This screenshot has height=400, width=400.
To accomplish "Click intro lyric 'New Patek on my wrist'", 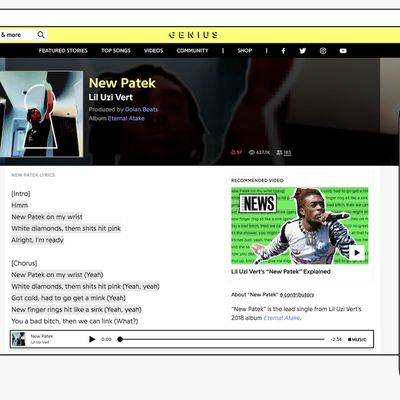I will tap(47, 217).
